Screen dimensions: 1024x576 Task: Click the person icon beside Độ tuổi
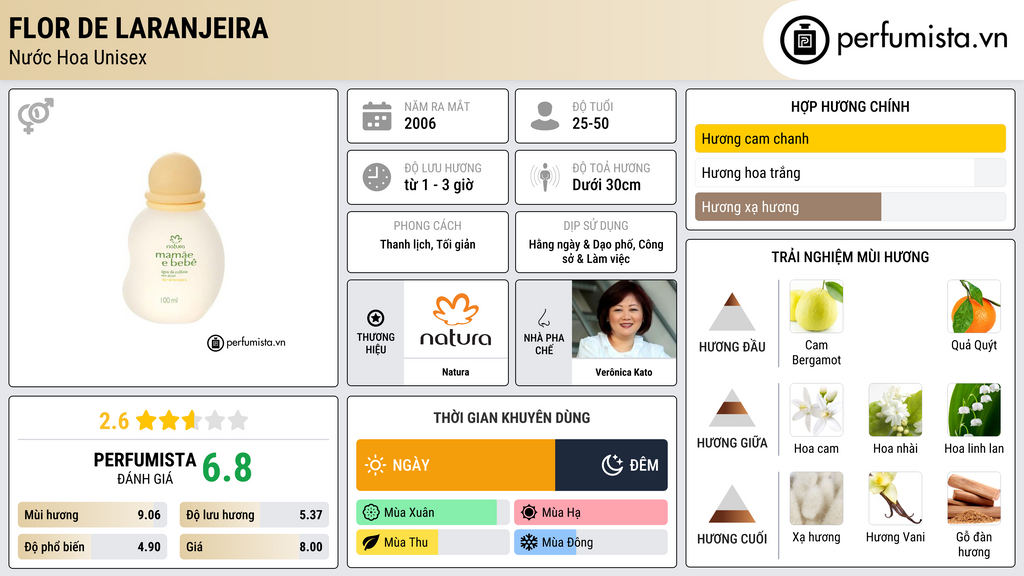click(x=545, y=116)
